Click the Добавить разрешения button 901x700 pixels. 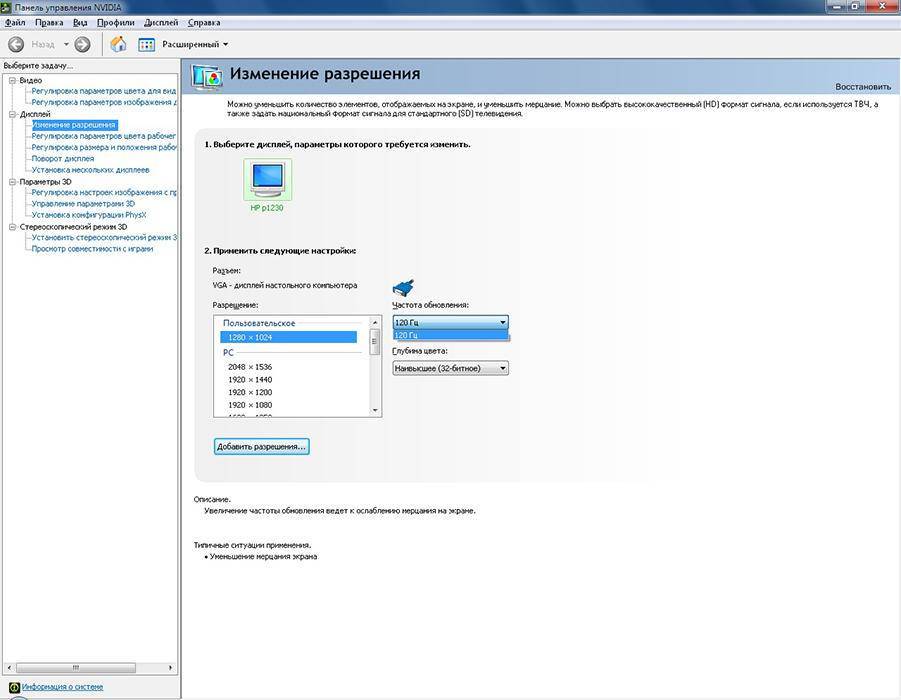(x=261, y=446)
